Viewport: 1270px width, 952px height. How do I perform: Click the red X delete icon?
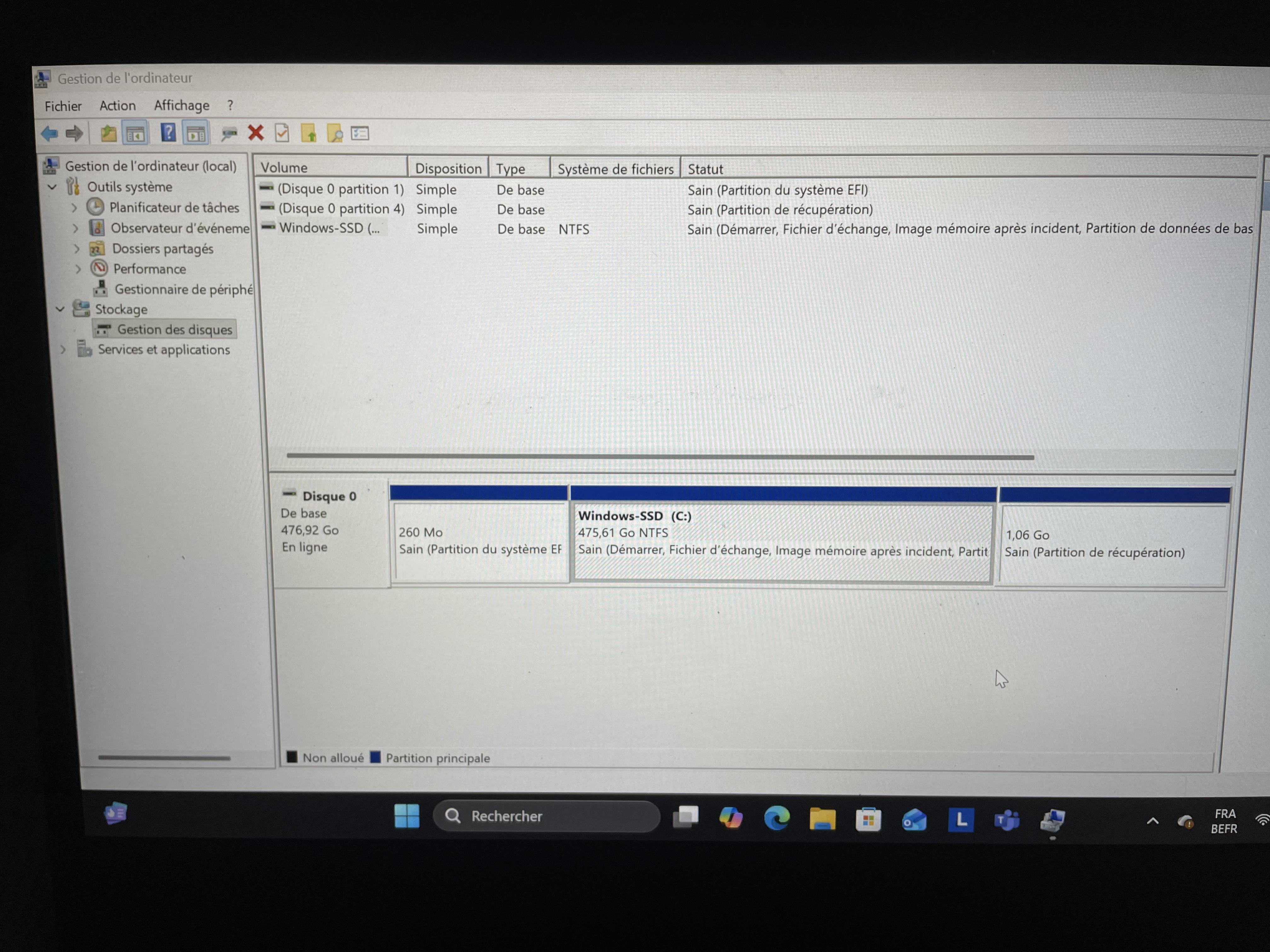(x=255, y=133)
